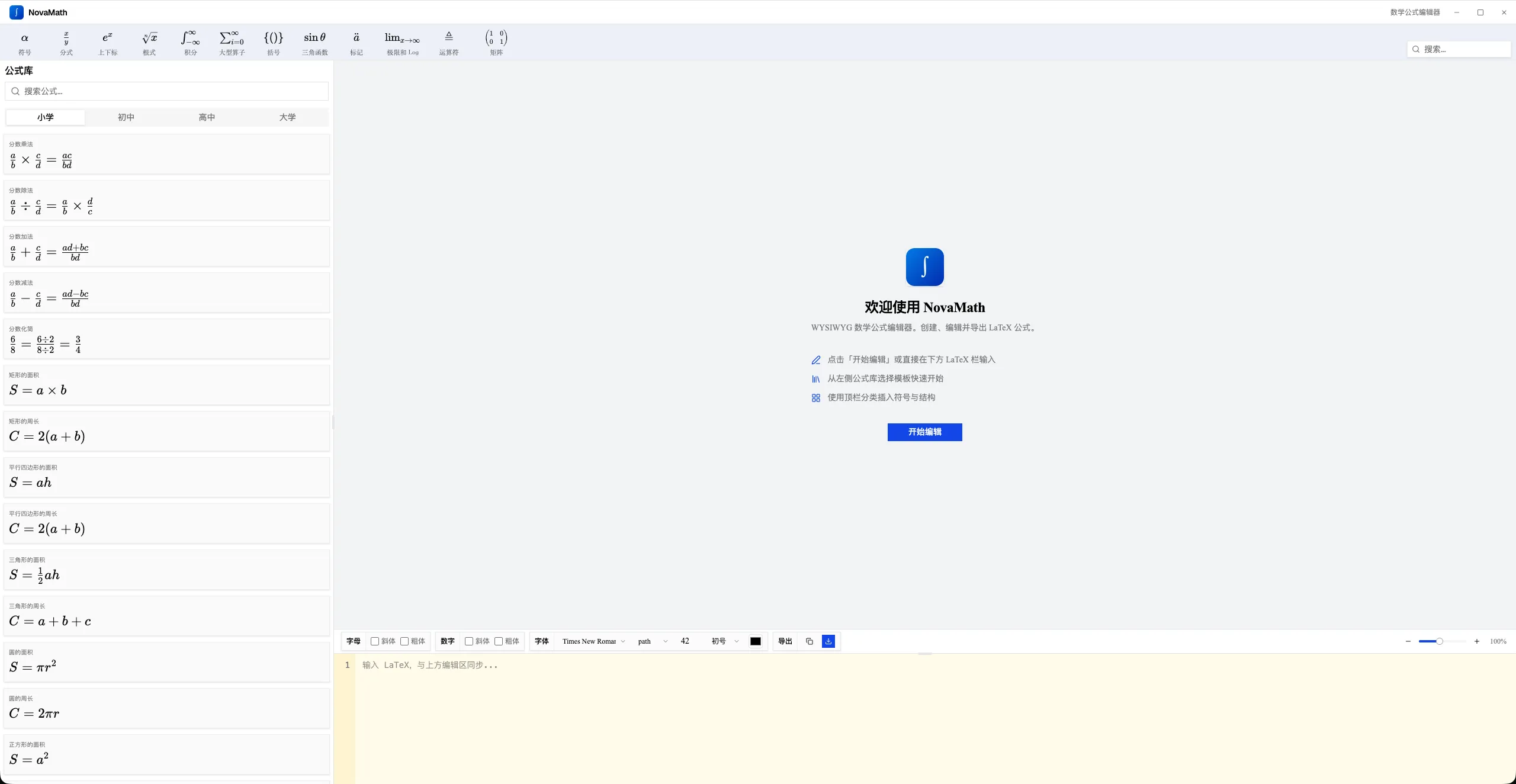Toggle 粗体 bold for 数字 numbers
1516x784 pixels.
(499, 641)
